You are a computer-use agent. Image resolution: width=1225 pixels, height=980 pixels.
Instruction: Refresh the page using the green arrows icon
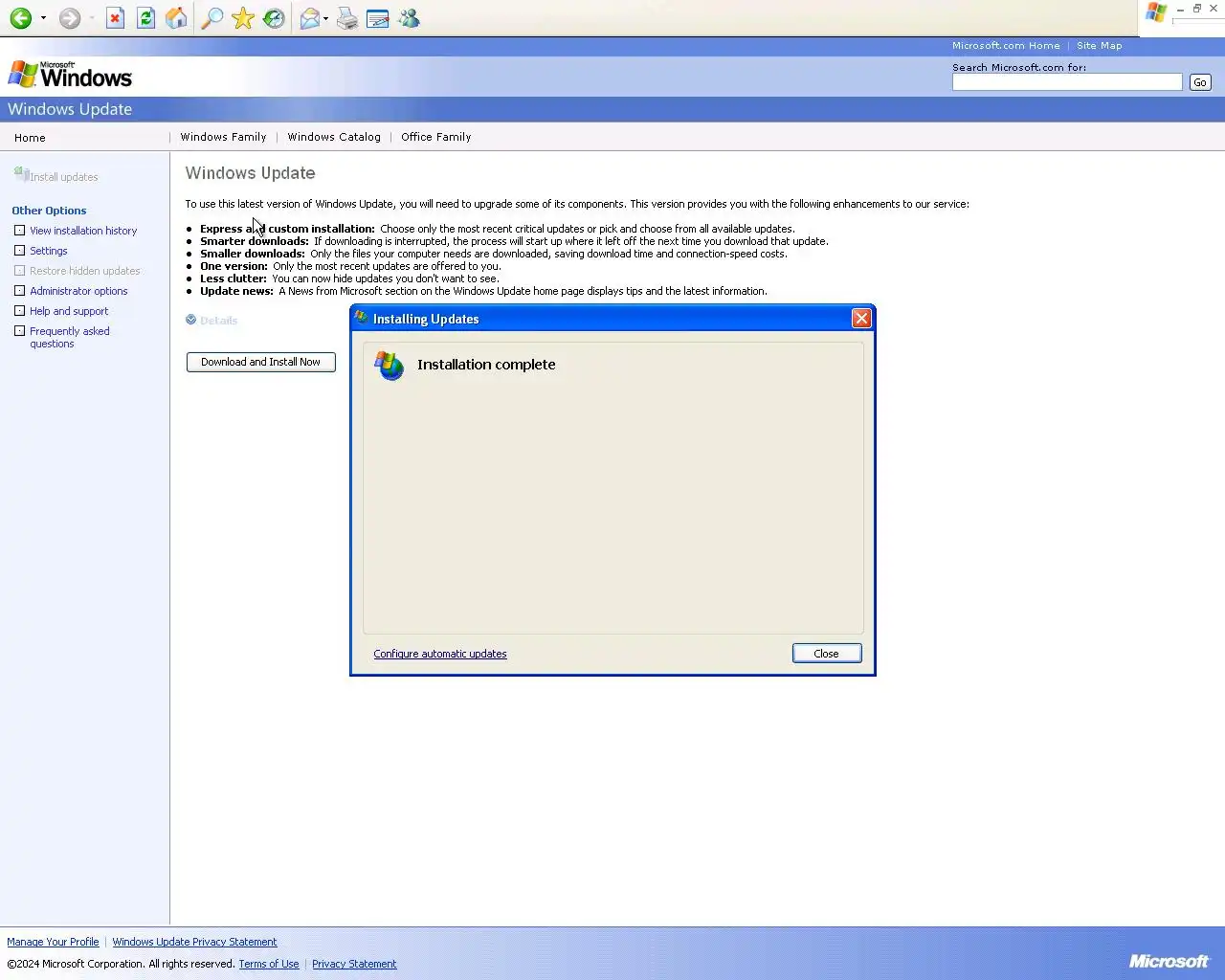(x=145, y=18)
